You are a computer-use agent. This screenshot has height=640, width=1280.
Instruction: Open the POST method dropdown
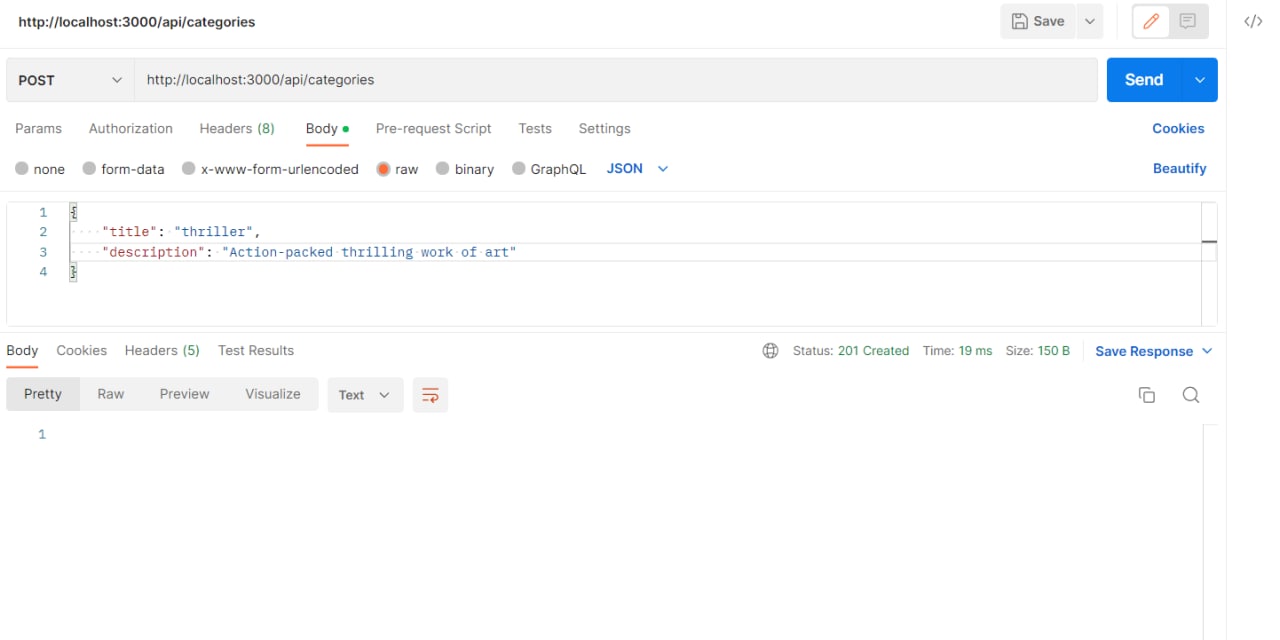click(x=70, y=80)
